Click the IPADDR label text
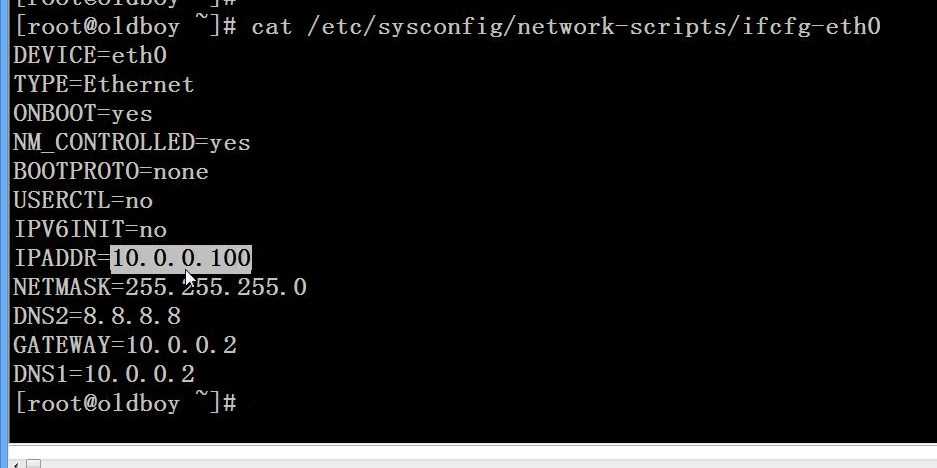This screenshot has width=937, height=468. (x=56, y=259)
